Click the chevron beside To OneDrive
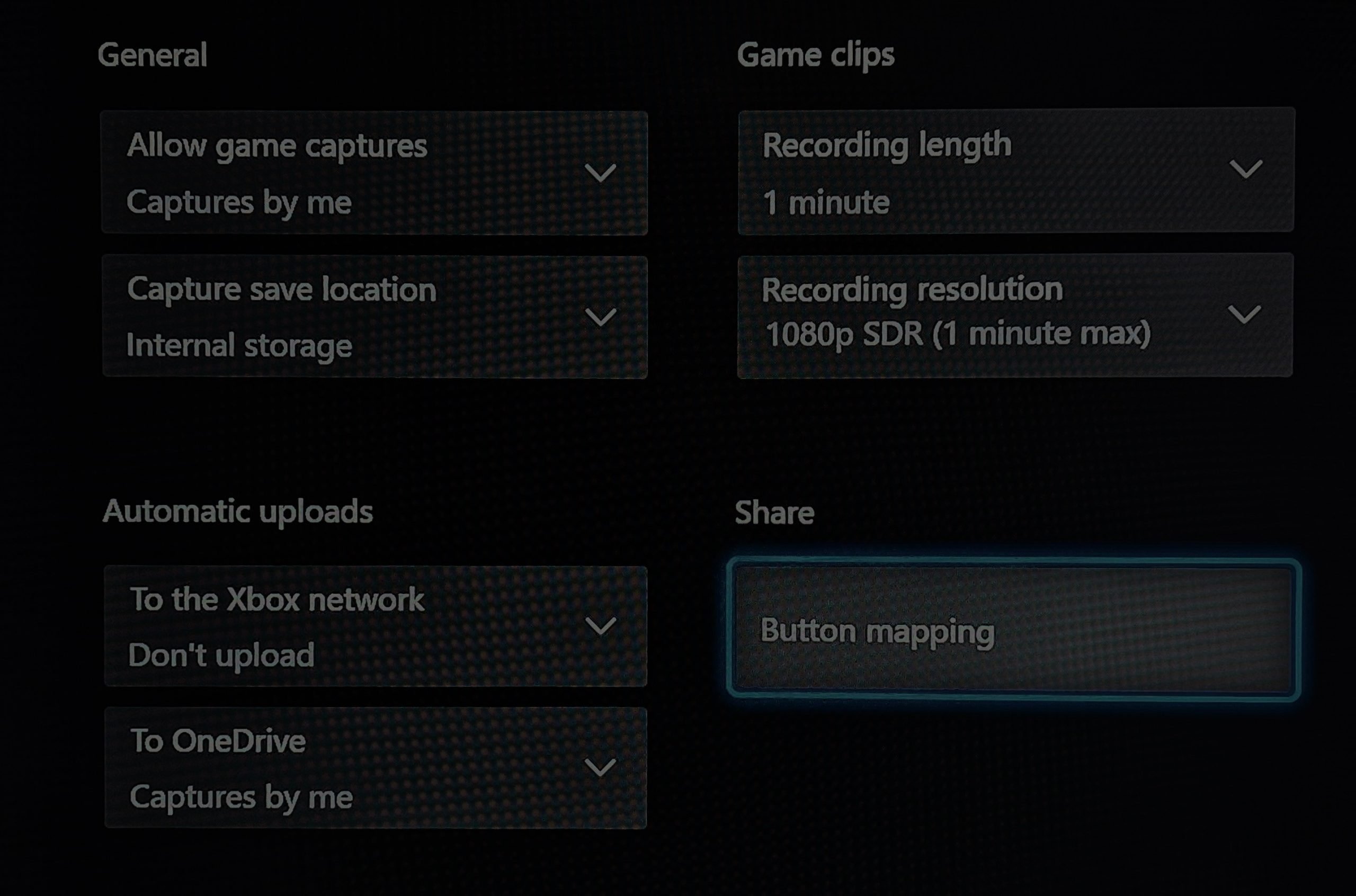The height and width of the screenshot is (896, 1356). pos(601,767)
